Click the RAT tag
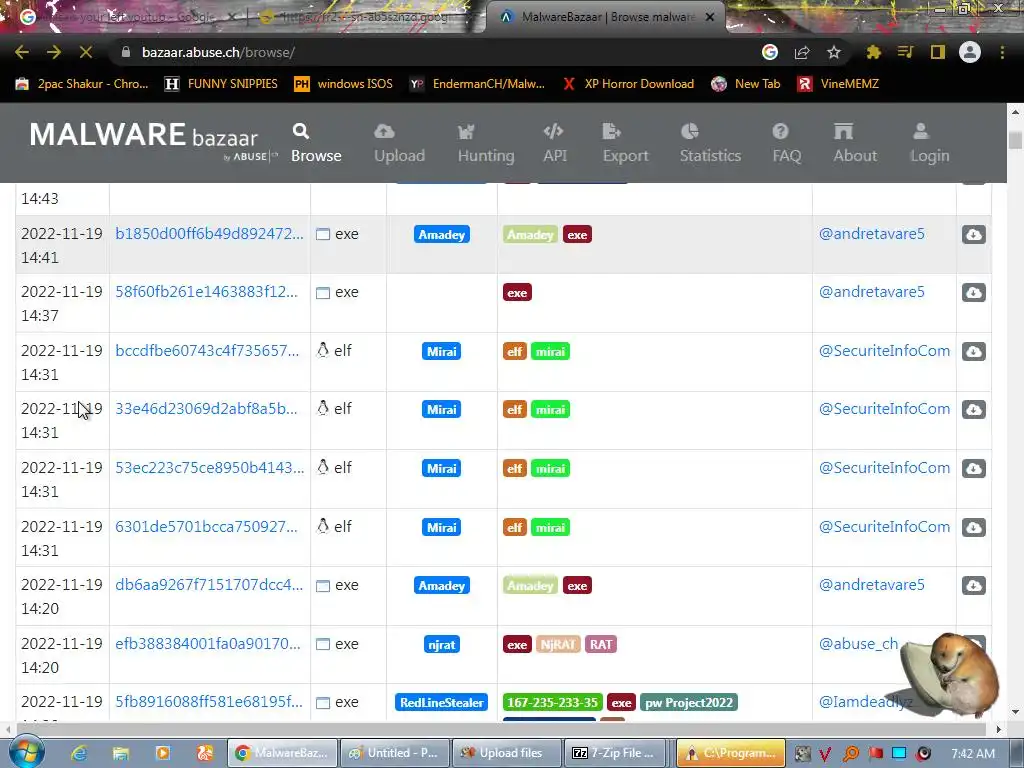 601,645
